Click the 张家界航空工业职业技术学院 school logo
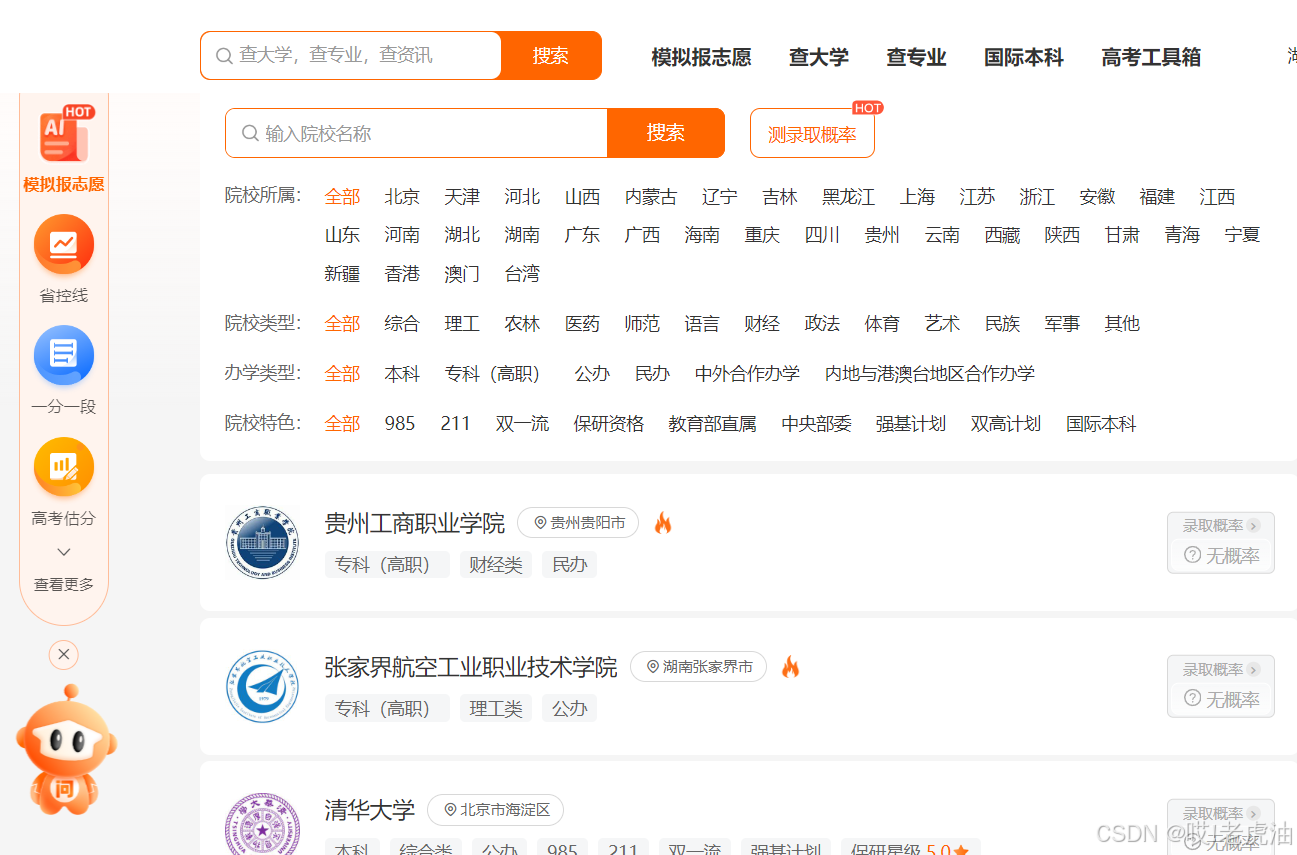Screen dimensions: 1297x855 (262, 687)
